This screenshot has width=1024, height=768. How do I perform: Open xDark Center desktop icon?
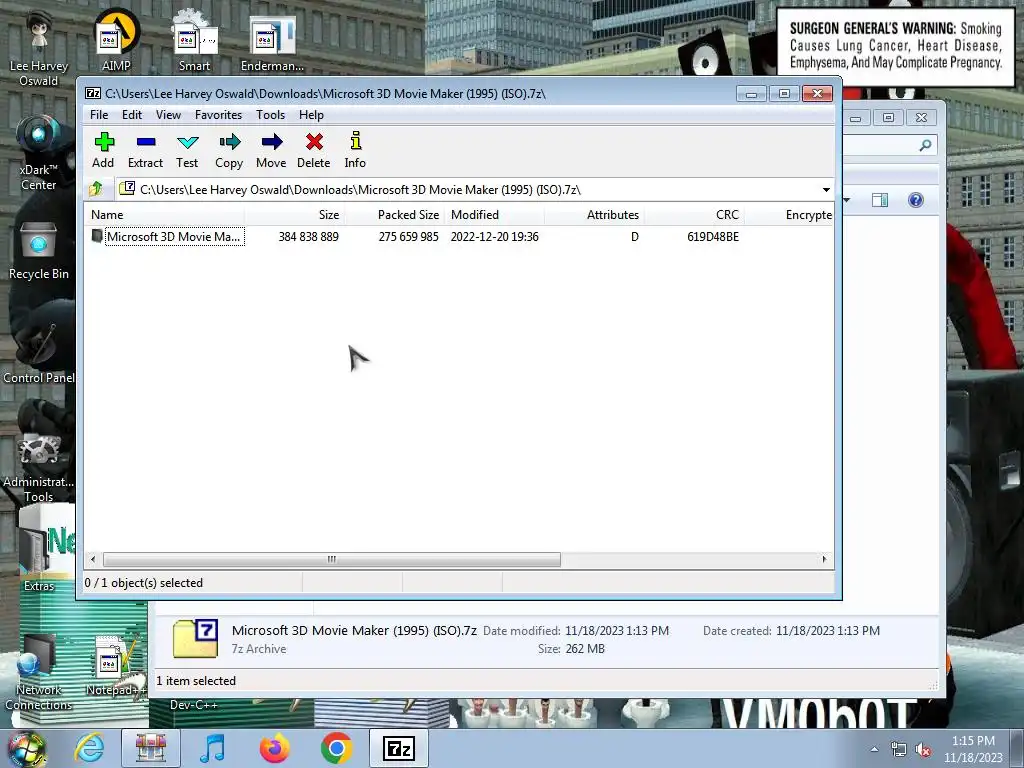click(x=39, y=150)
